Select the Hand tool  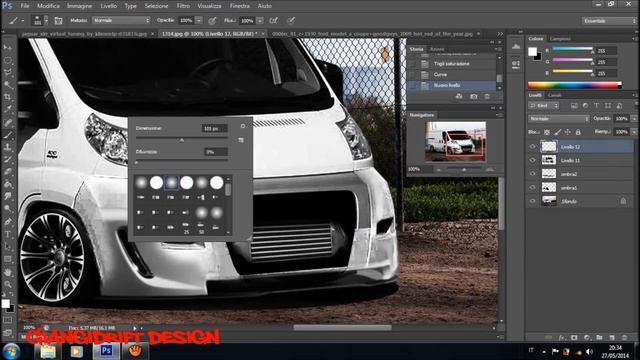pos(8,272)
